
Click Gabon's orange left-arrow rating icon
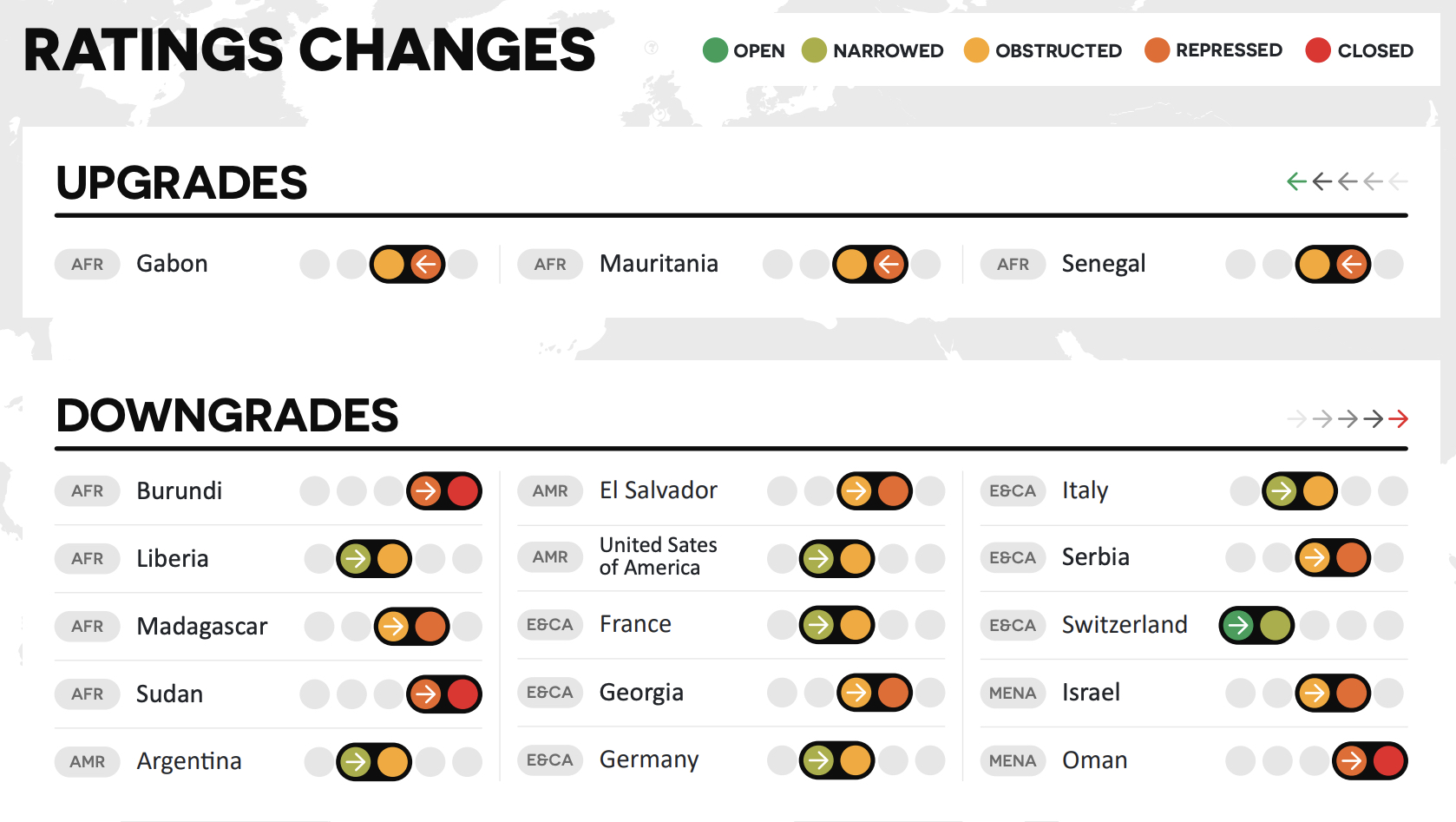425,264
